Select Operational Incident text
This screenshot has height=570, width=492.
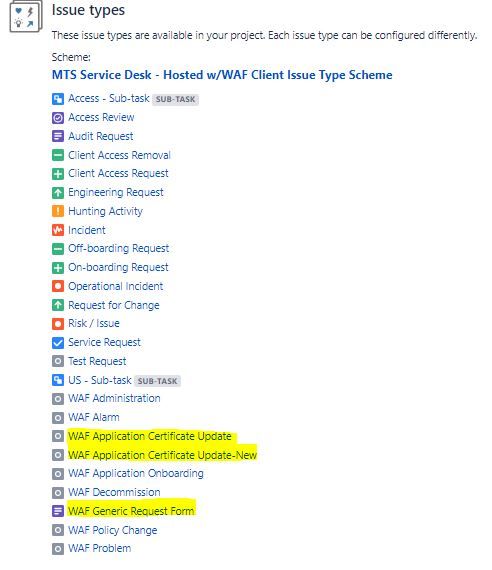(116, 286)
